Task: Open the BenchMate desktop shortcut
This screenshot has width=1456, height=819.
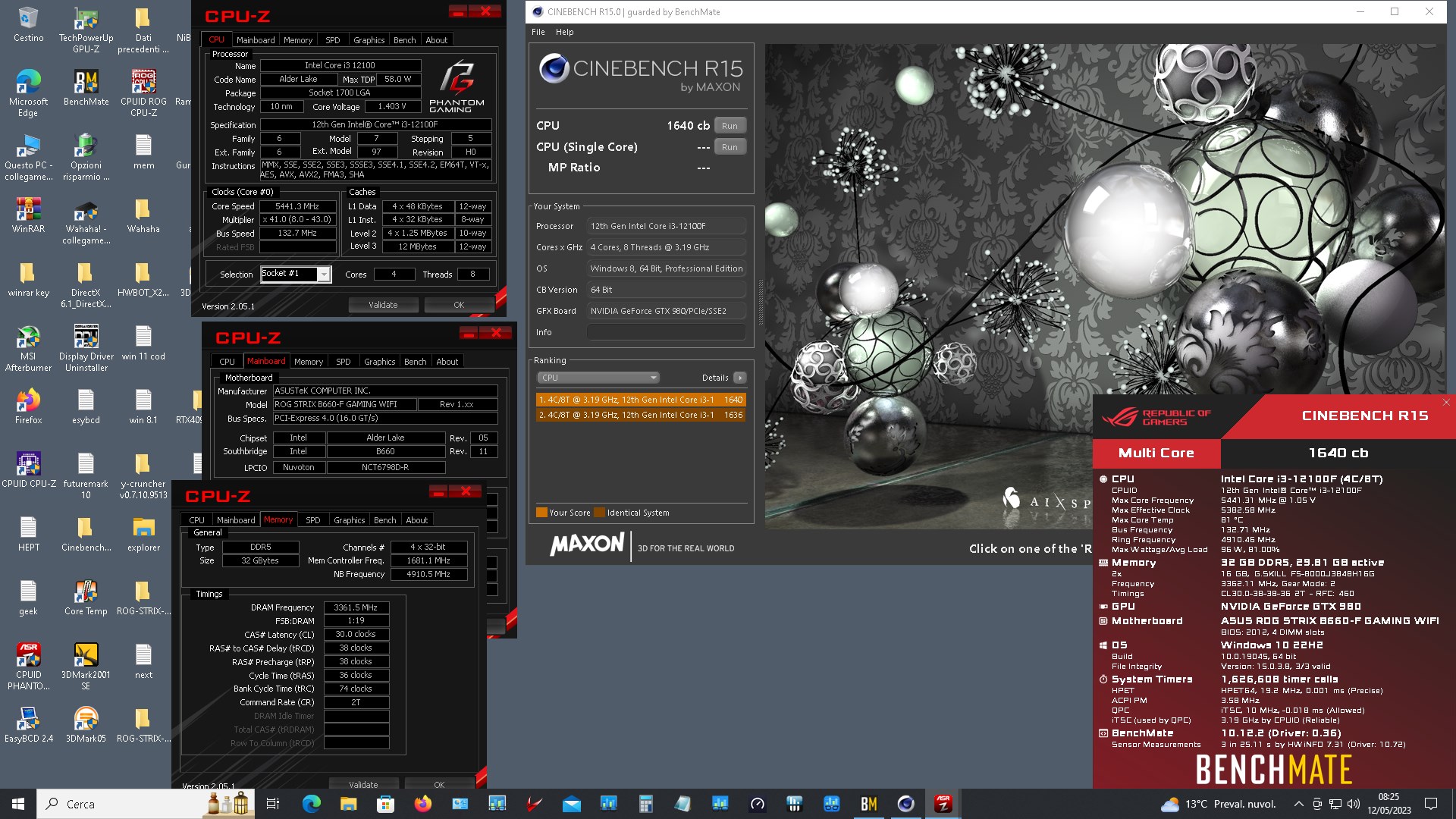Action: [86, 88]
